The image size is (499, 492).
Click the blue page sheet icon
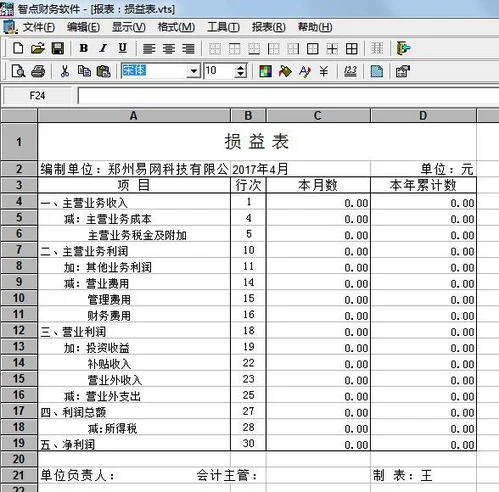pyautogui.click(x=377, y=71)
